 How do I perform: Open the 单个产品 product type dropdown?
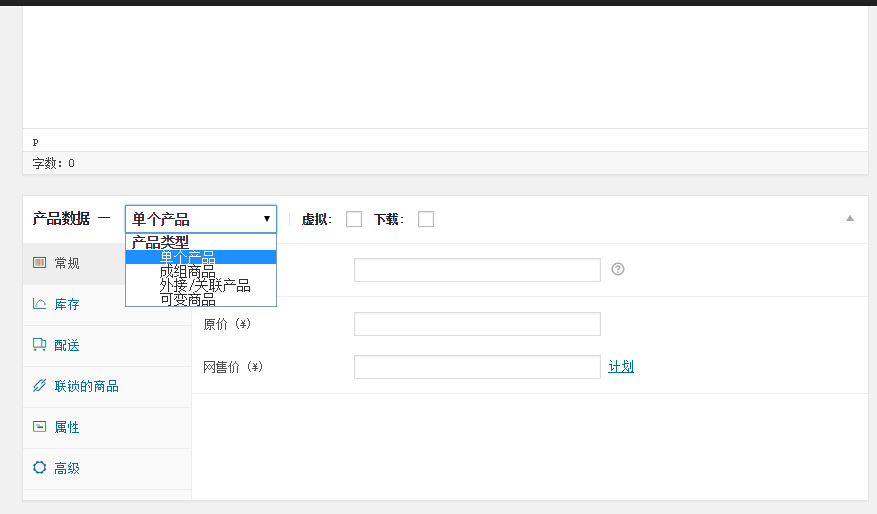pyautogui.click(x=201, y=219)
